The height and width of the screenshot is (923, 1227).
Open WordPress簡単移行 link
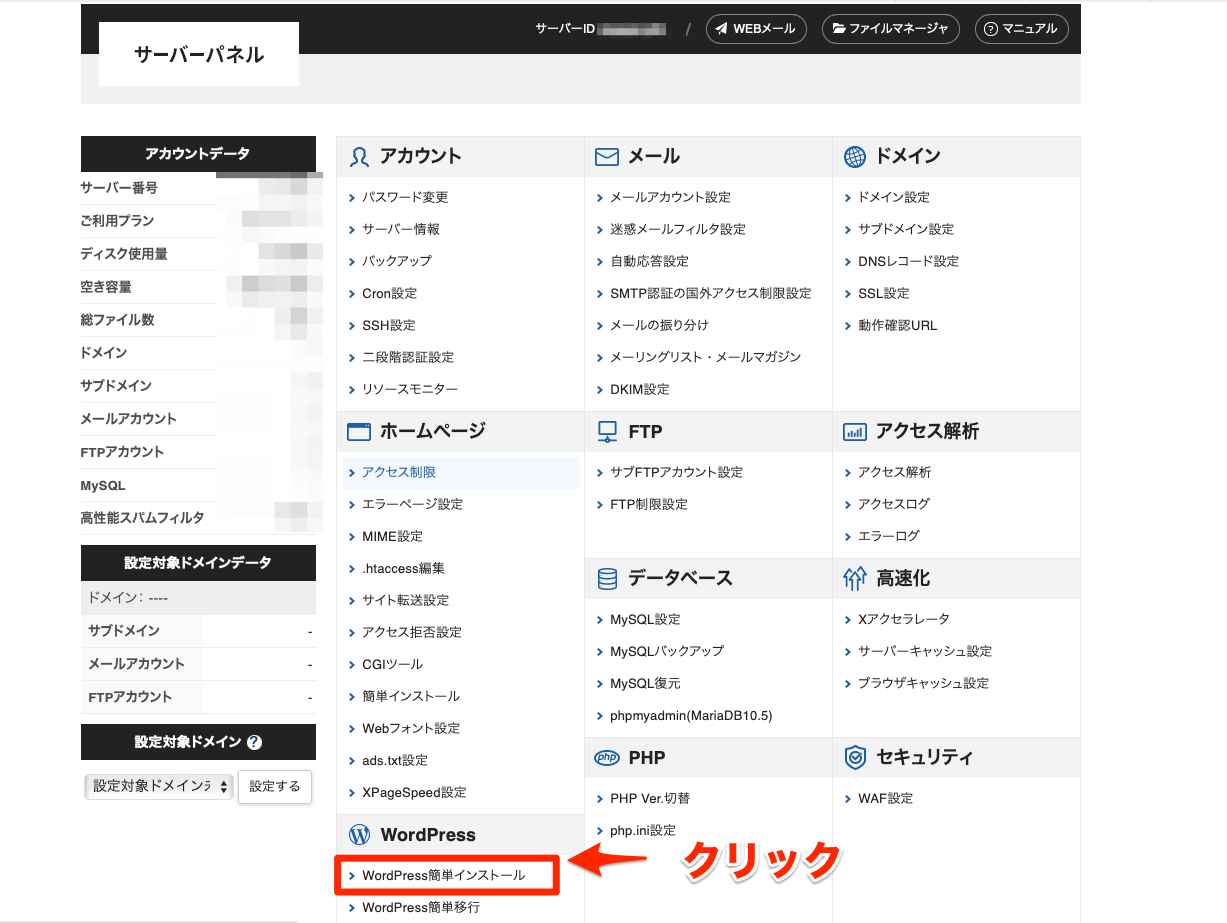(421, 907)
